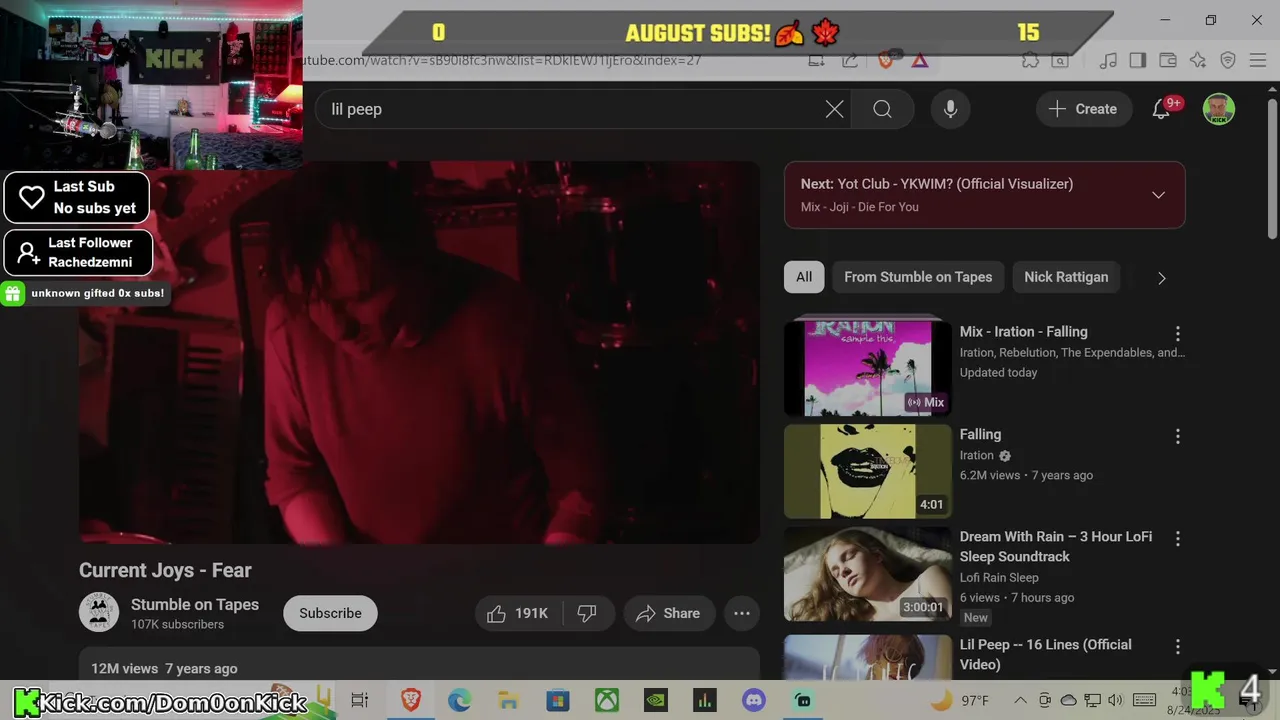Screen dimensions: 1280x720
Task: Click the video player area
Action: click(420, 353)
